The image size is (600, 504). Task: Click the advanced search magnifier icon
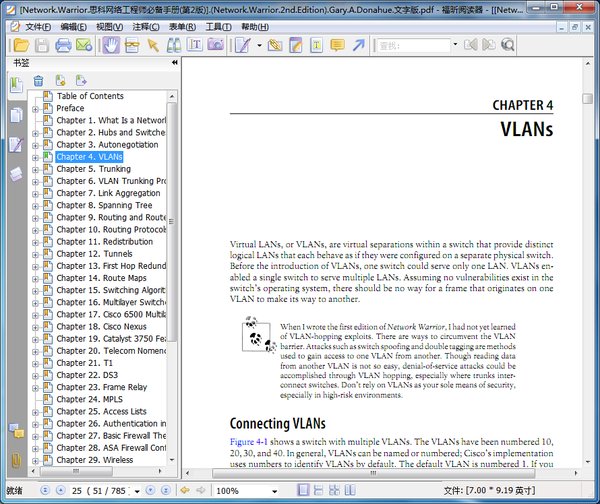tap(507, 45)
